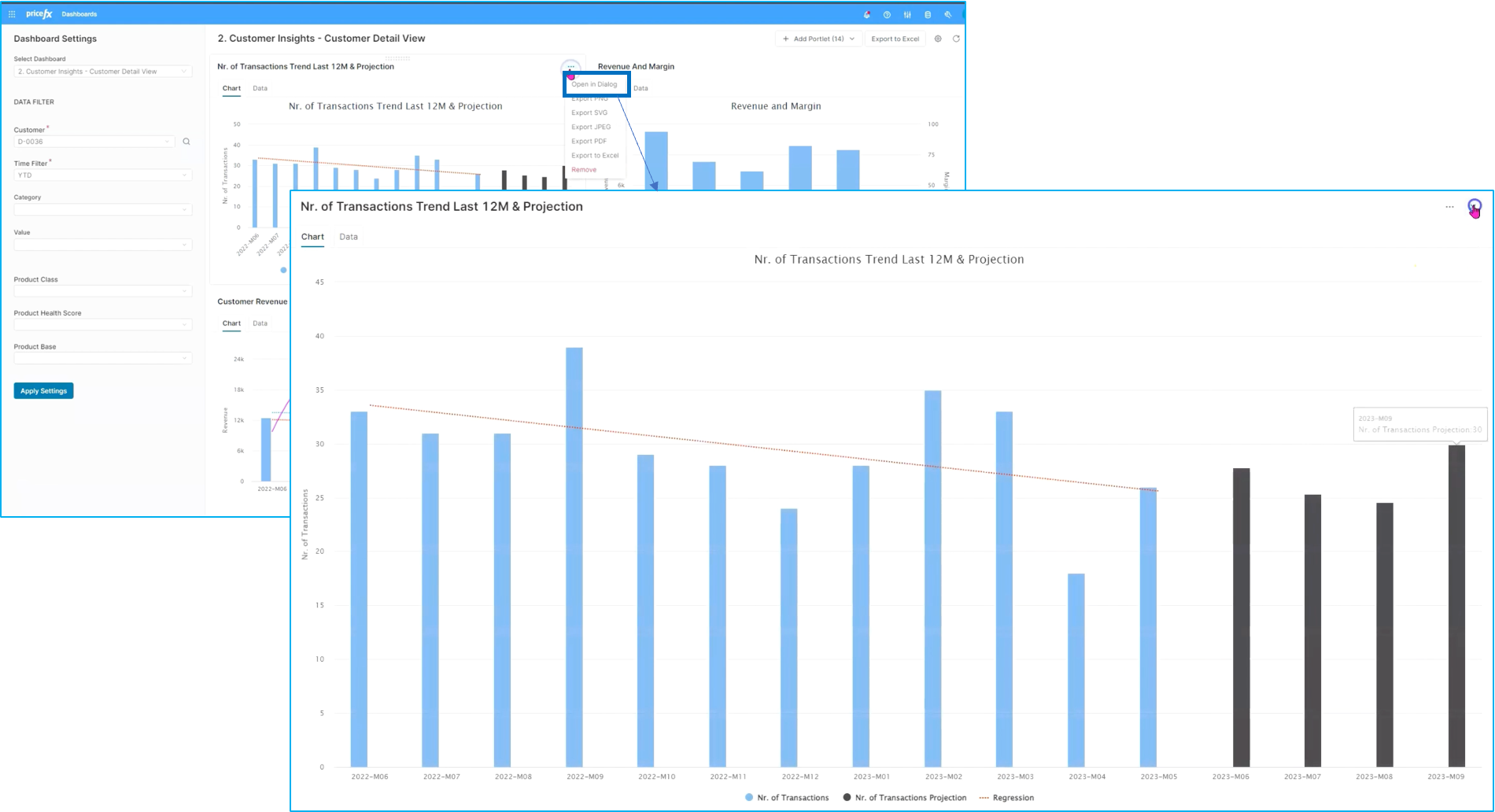This screenshot has height=812, width=1495.
Task: Open the database icon in the header
Action: point(928,14)
